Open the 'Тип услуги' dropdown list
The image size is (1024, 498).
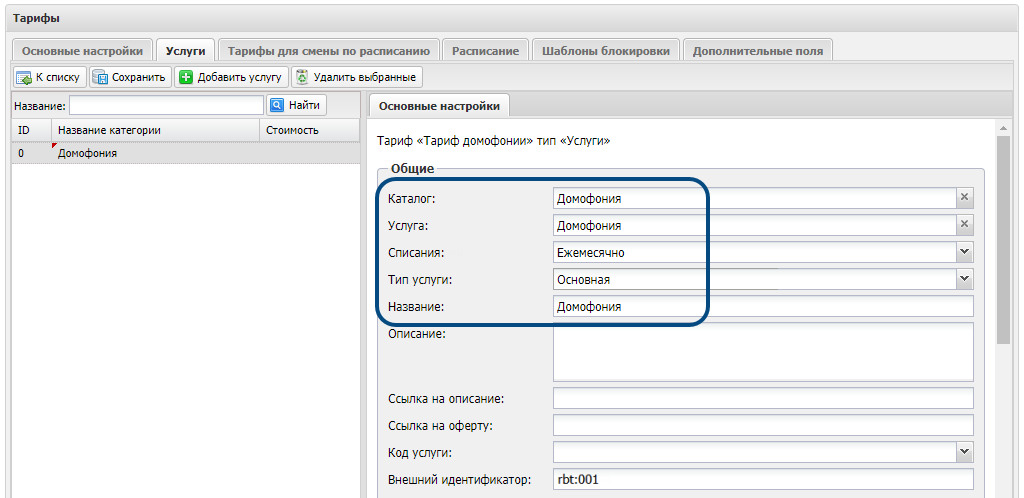point(964,279)
